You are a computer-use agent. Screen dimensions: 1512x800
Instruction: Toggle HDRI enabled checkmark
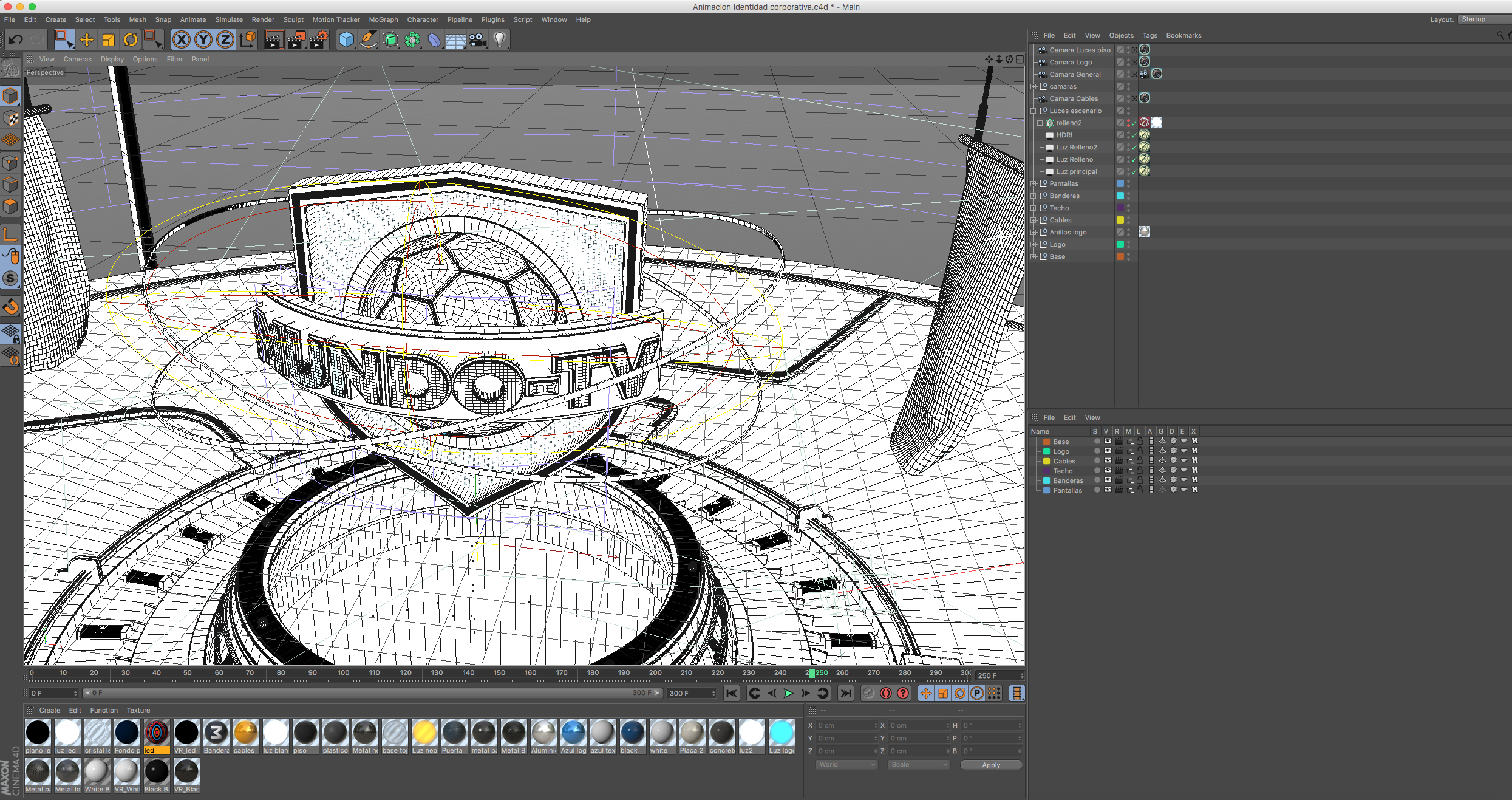1134,135
